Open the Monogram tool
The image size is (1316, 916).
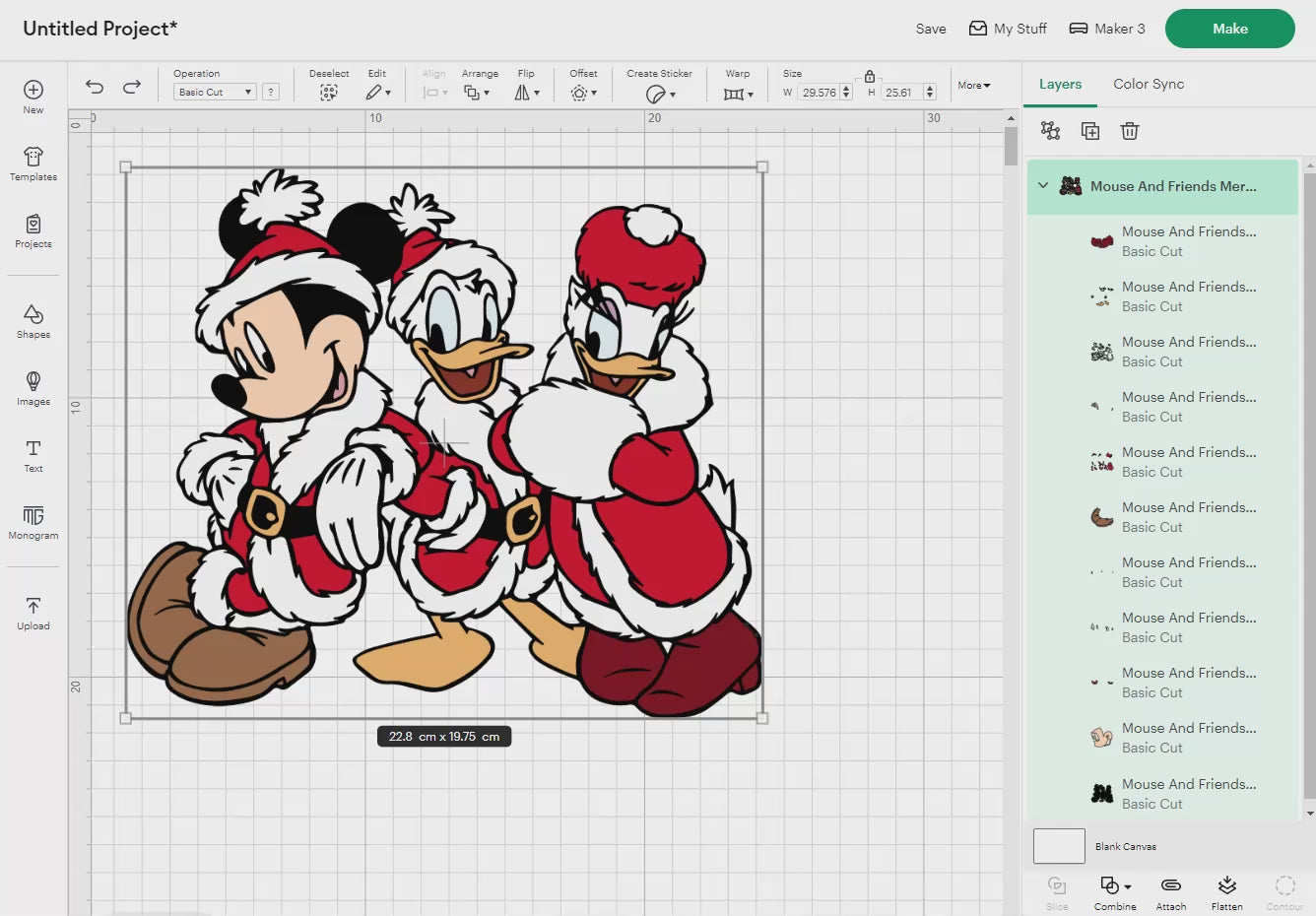tap(33, 522)
